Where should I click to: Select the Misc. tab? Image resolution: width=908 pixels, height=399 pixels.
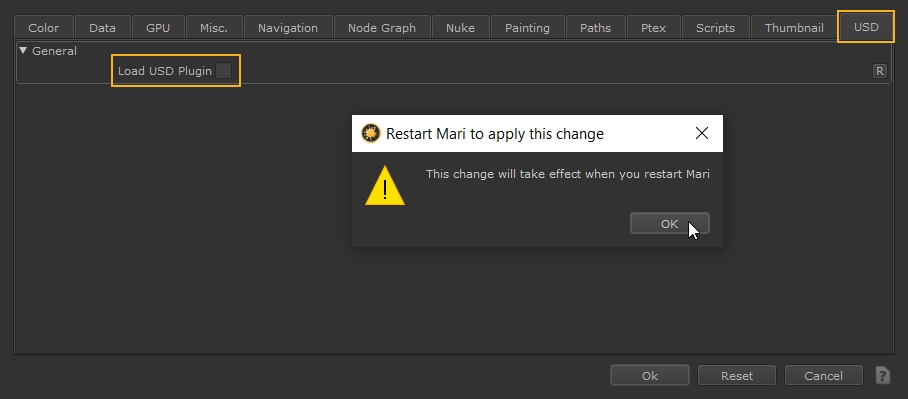(x=214, y=28)
